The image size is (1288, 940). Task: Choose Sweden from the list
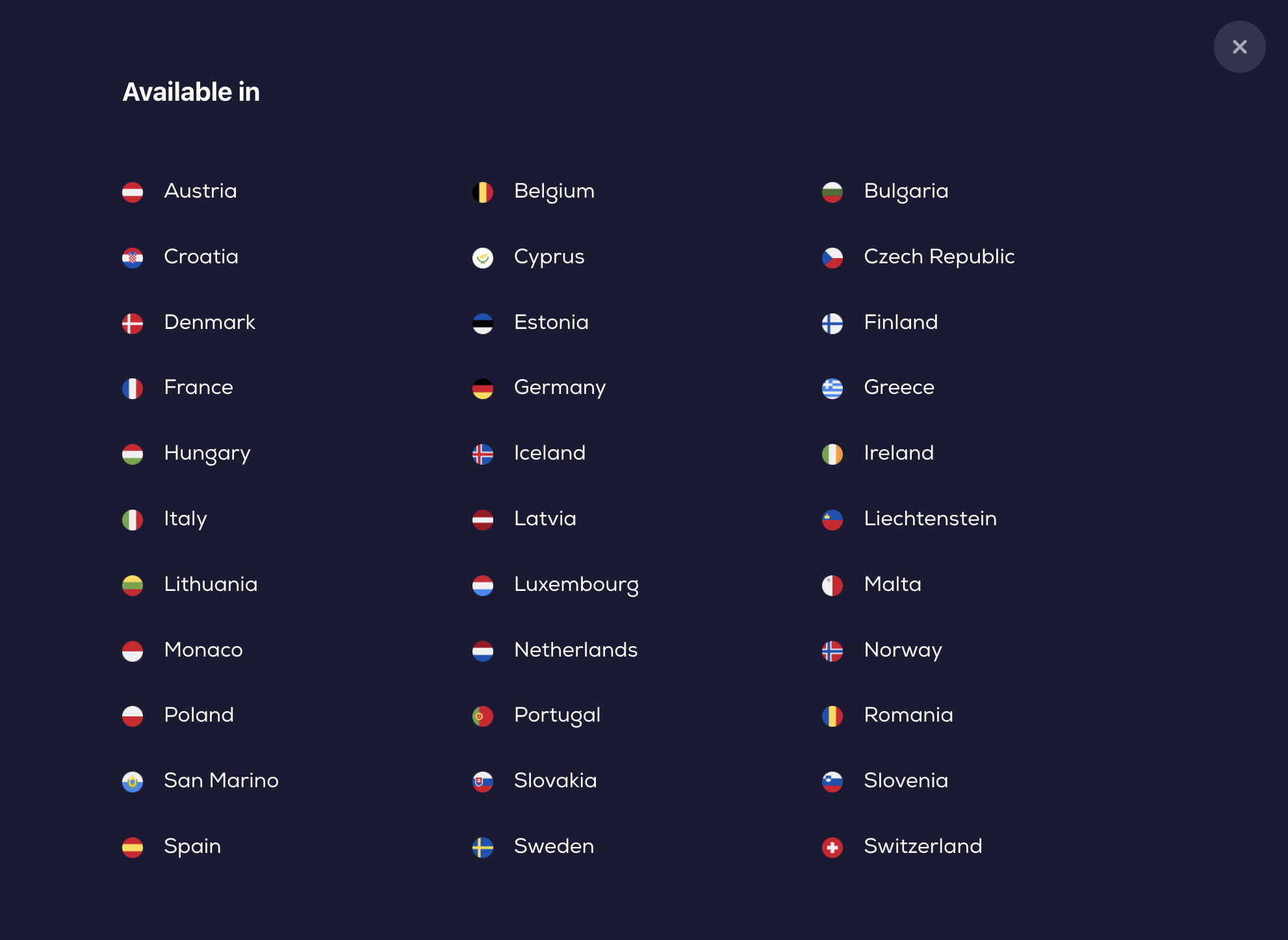click(554, 846)
